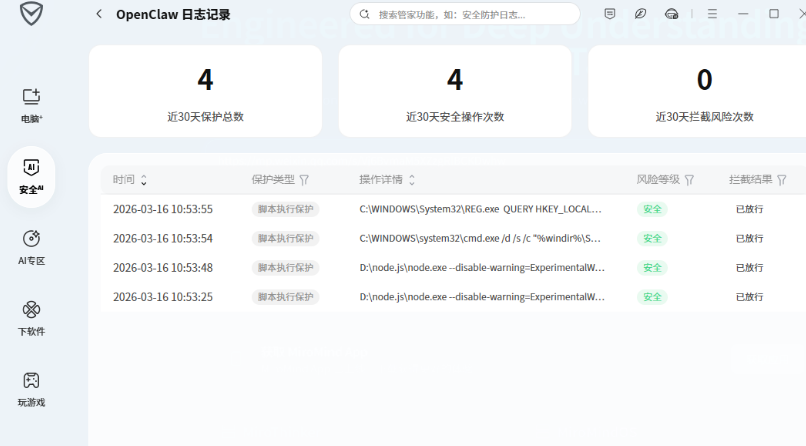The height and width of the screenshot is (446, 806).
Task: Open the 电脑 section in the sidebar
Action: tap(31, 104)
